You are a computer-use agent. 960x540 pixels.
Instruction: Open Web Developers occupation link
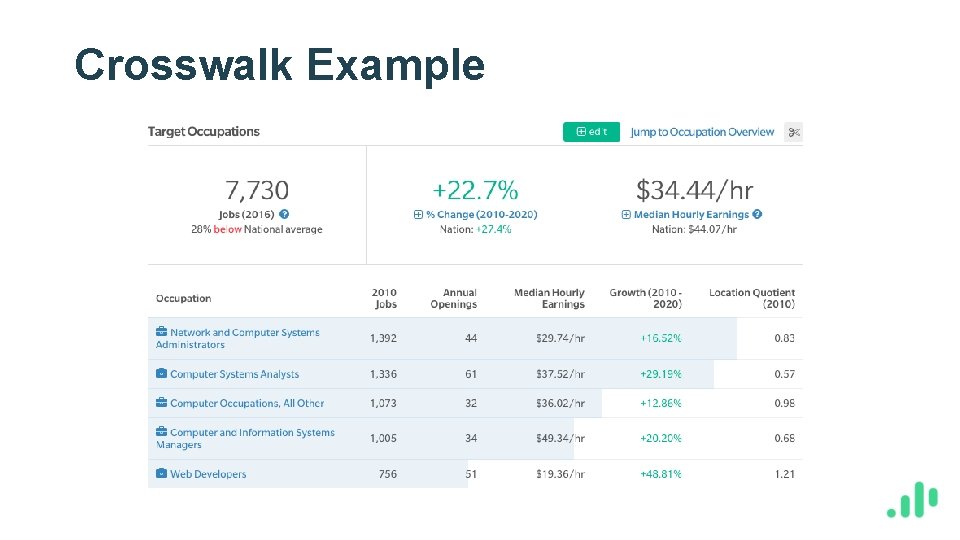pyautogui.click(x=208, y=474)
